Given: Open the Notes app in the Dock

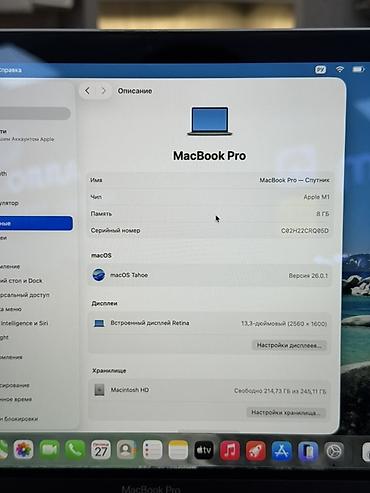Looking at the screenshot, I should click(178, 450).
